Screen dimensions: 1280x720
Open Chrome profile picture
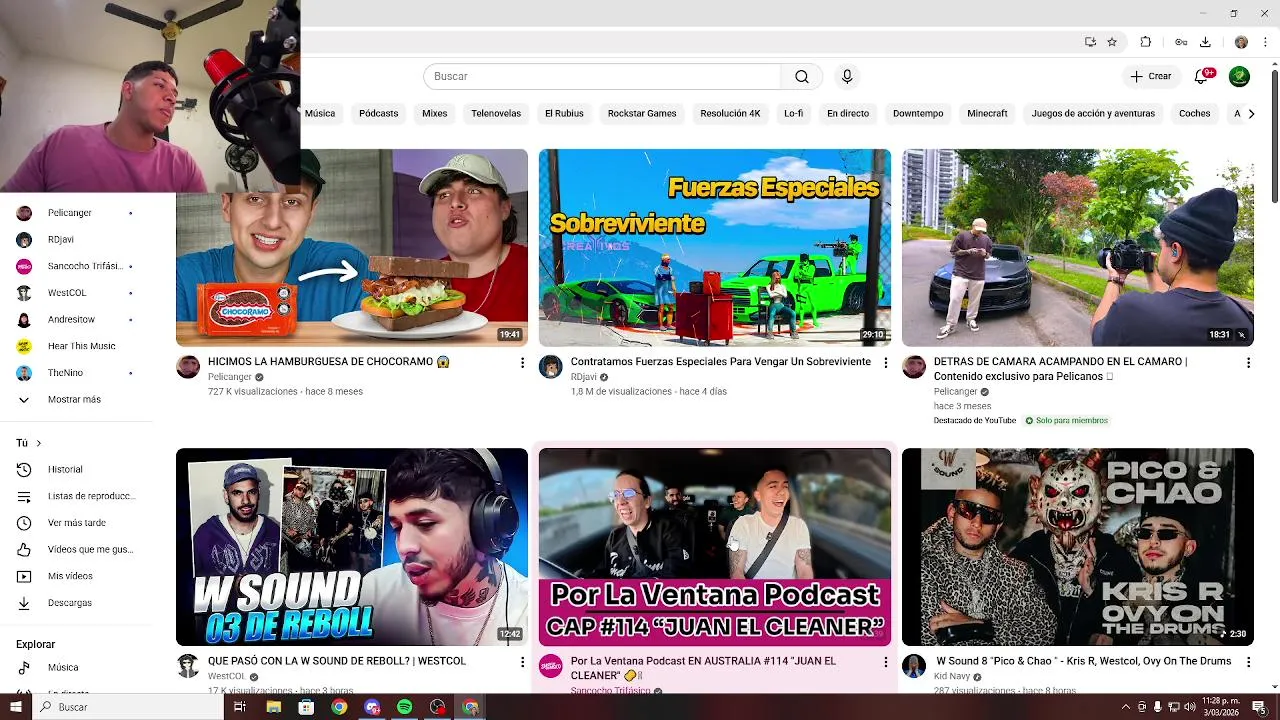pos(1241,42)
